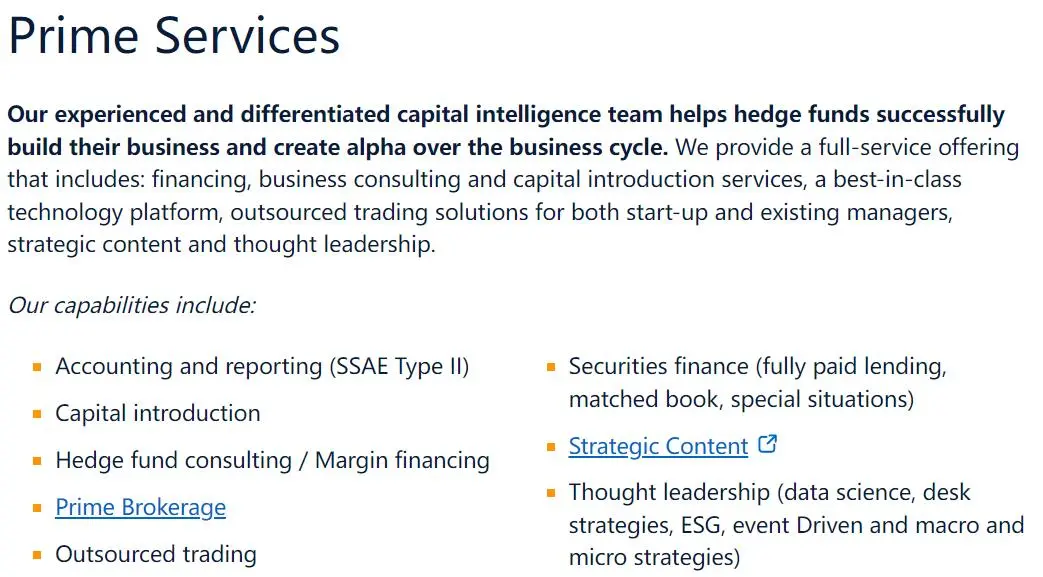Click the orange bullet before Thought leadership
The height and width of the screenshot is (577, 1043).
click(551, 493)
